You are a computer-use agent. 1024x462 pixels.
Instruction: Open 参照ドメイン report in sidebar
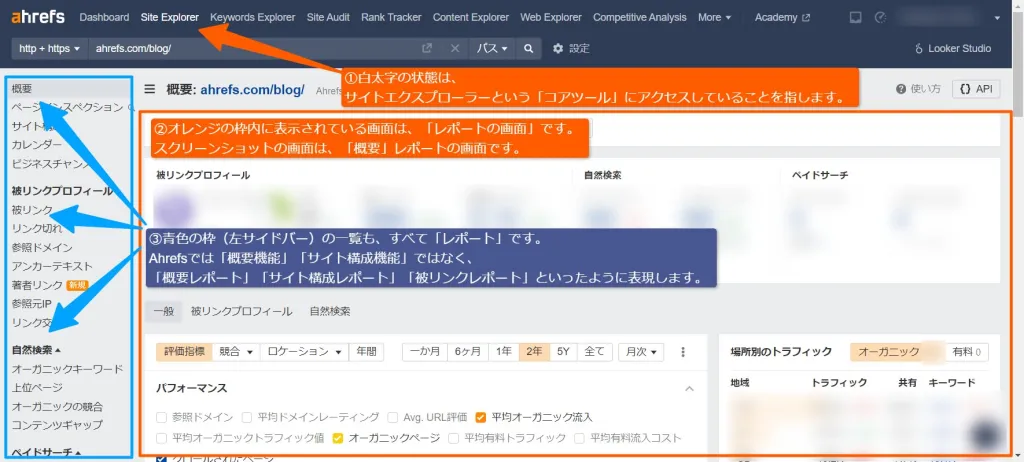(x=42, y=248)
